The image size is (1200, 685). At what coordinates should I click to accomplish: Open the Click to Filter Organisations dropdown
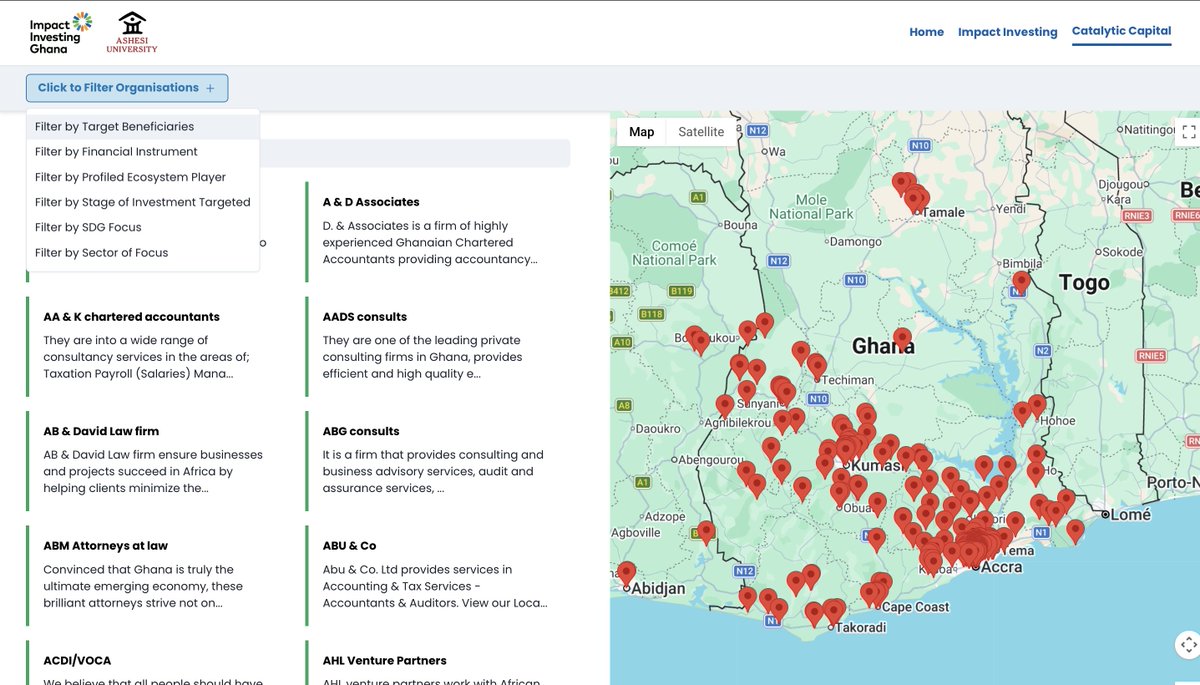click(x=126, y=88)
